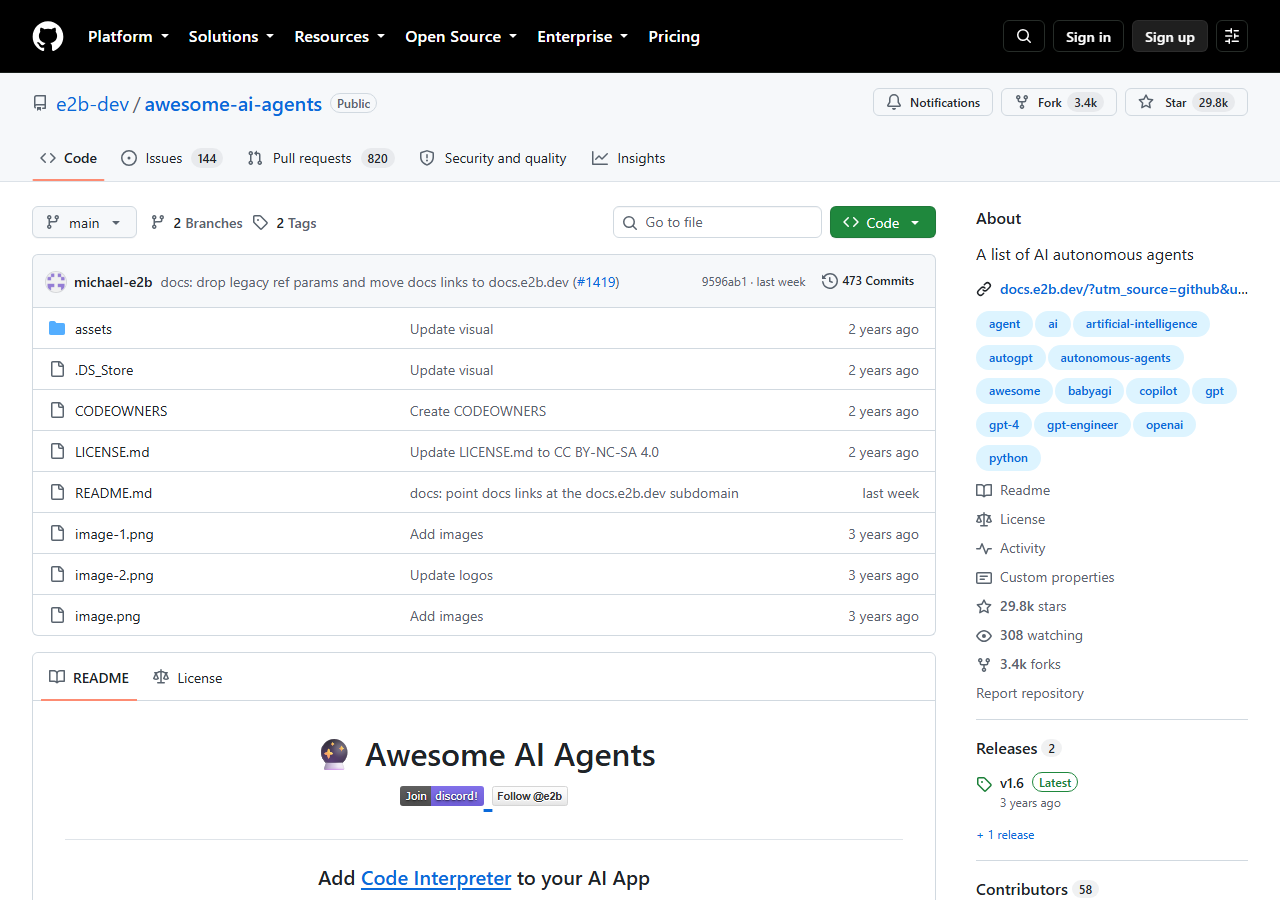Viewport: 1280px width, 900px height.
Task: Click the commit hash 9596ab1
Action: coord(724,282)
